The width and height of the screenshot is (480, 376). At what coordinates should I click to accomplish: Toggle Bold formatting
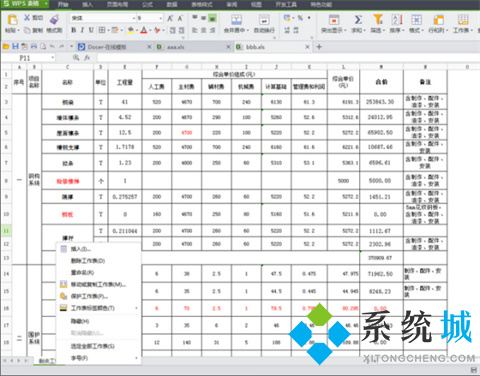pyautogui.click(x=74, y=30)
